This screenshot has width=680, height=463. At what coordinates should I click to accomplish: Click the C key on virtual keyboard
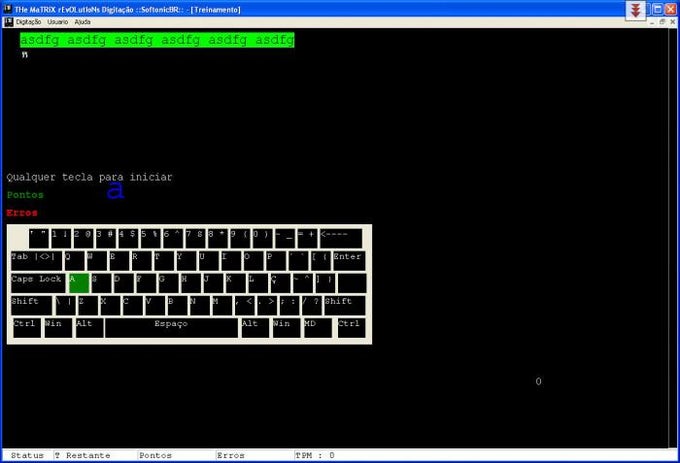pyautogui.click(x=133, y=306)
